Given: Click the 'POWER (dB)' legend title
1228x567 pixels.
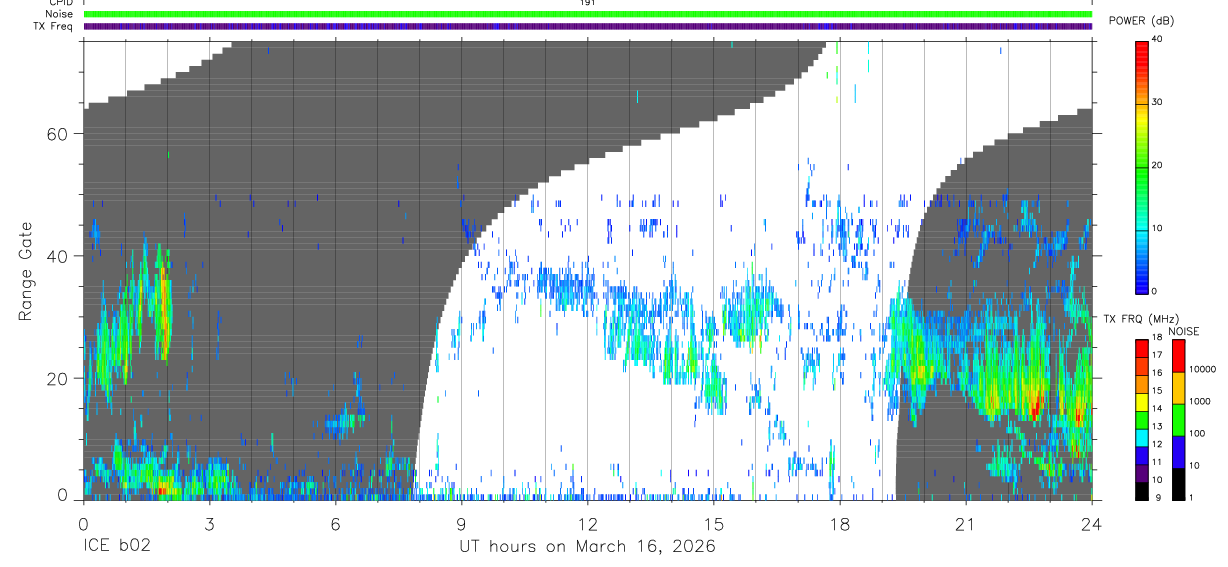Looking at the screenshot, I should pos(1142,21).
